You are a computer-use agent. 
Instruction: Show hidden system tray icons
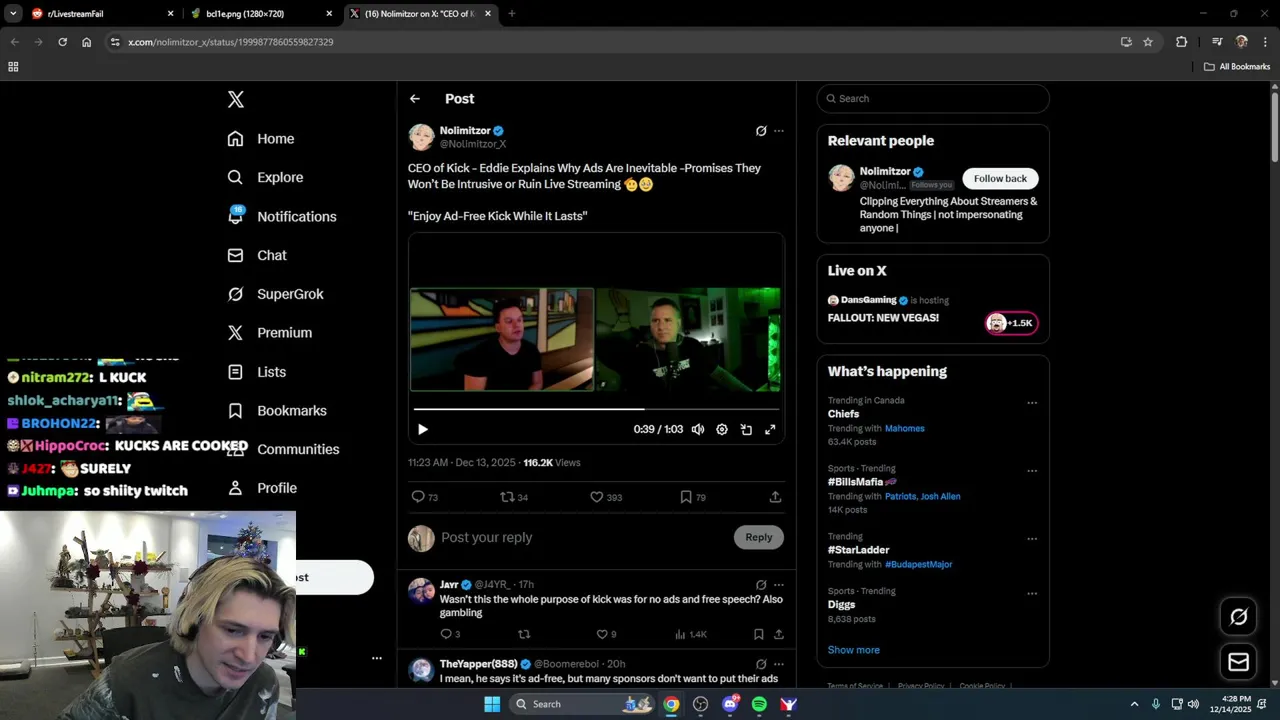1134,704
